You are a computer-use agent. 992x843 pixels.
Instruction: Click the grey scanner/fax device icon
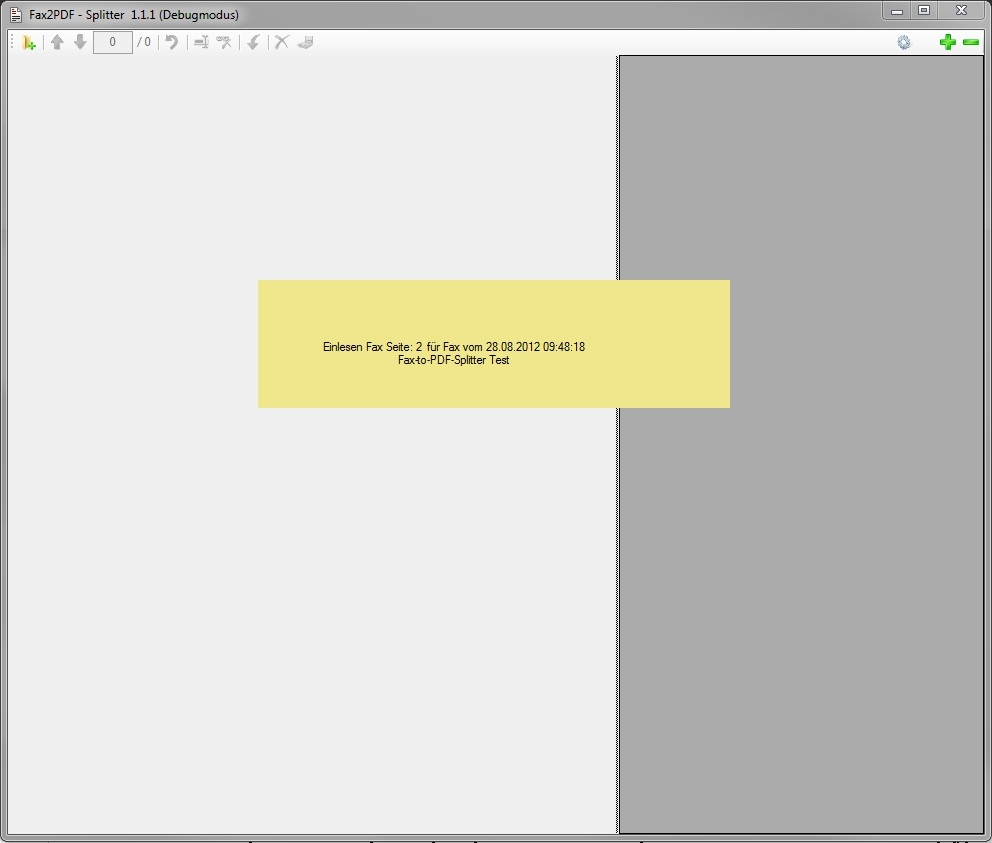[306, 42]
